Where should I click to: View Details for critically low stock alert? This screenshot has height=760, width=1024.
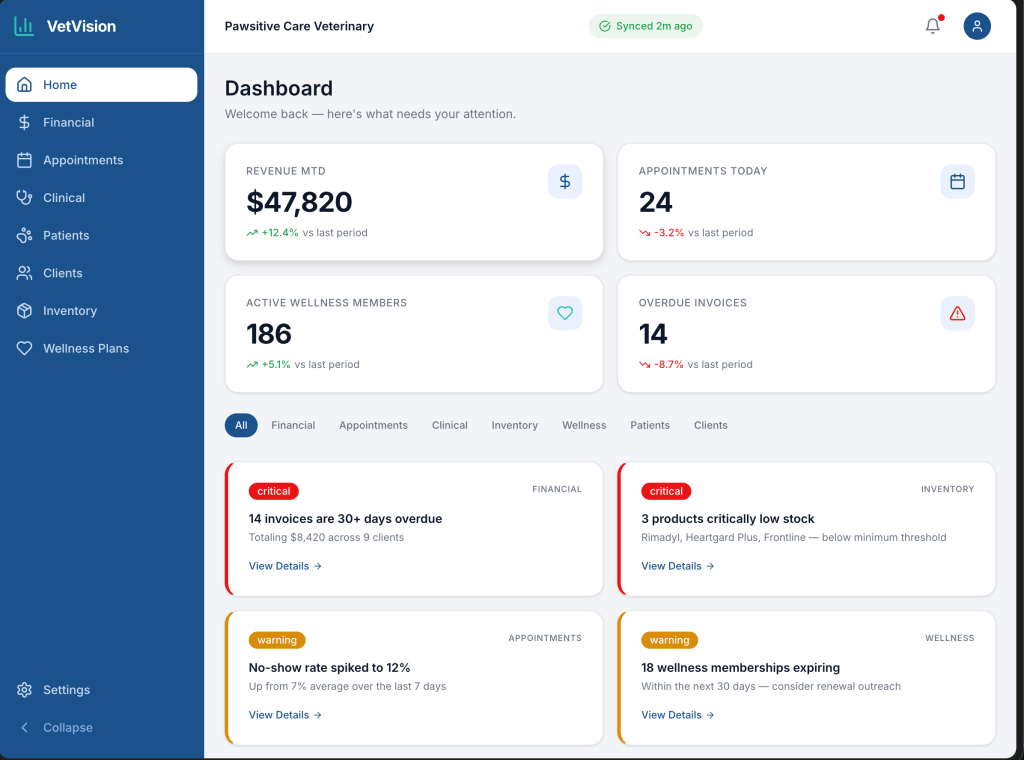[x=677, y=566]
